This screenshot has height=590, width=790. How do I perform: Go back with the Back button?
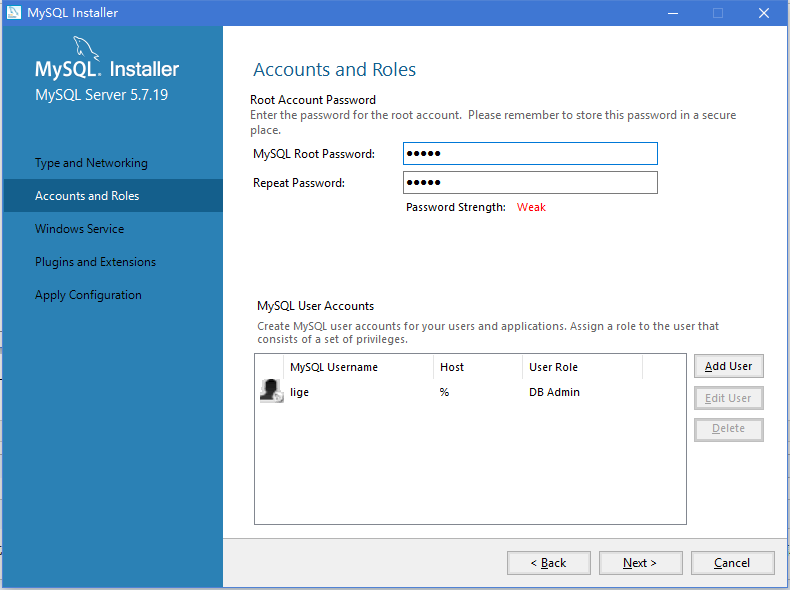click(x=549, y=563)
